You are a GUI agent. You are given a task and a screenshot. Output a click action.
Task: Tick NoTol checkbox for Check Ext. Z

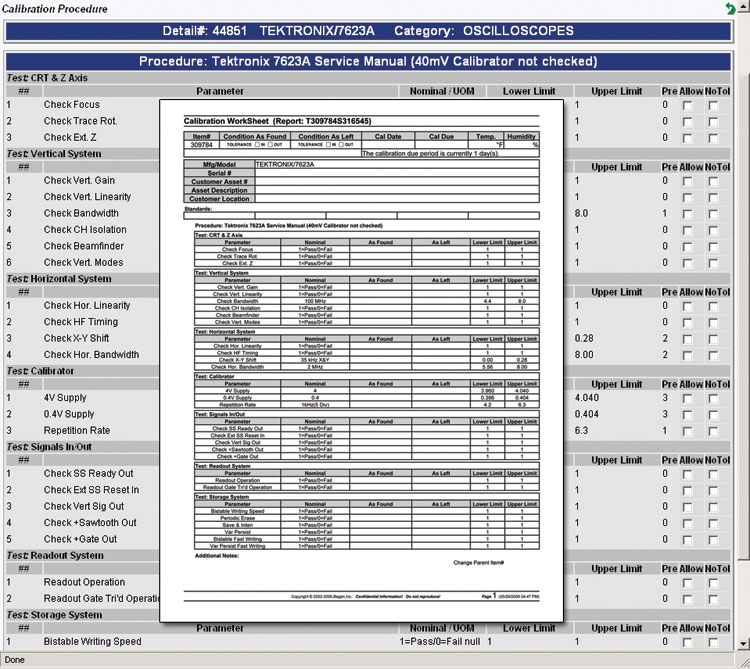point(713,138)
